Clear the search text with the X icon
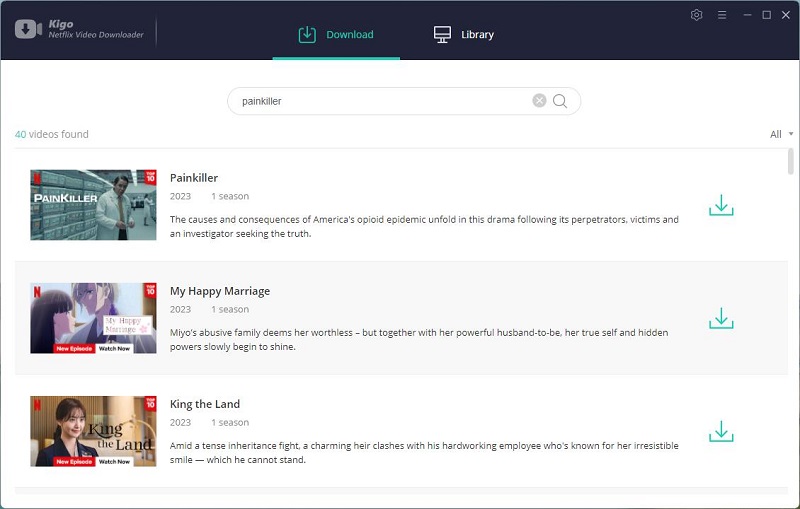This screenshot has height=509, width=800. (x=539, y=100)
